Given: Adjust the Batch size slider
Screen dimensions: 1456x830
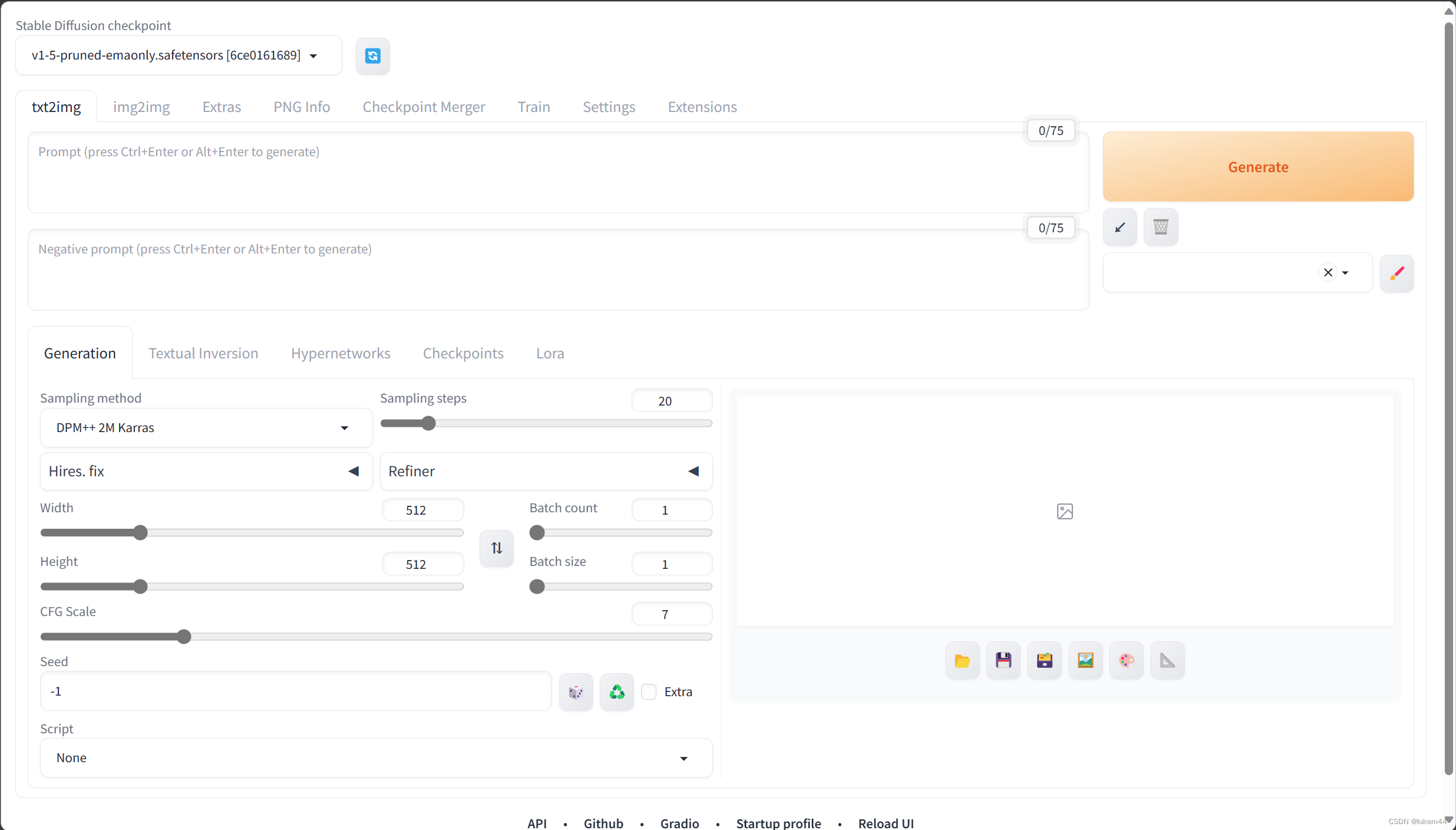Looking at the screenshot, I should 621,587.
